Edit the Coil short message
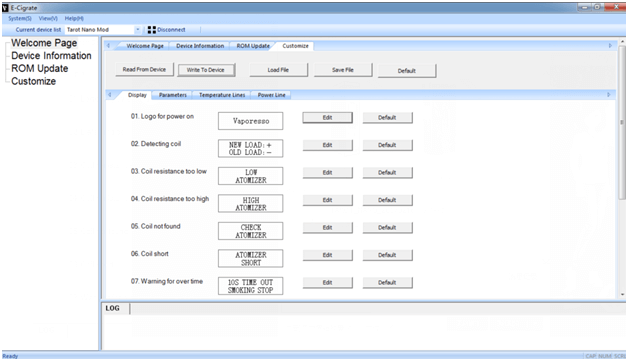The image size is (628, 361). point(328,255)
